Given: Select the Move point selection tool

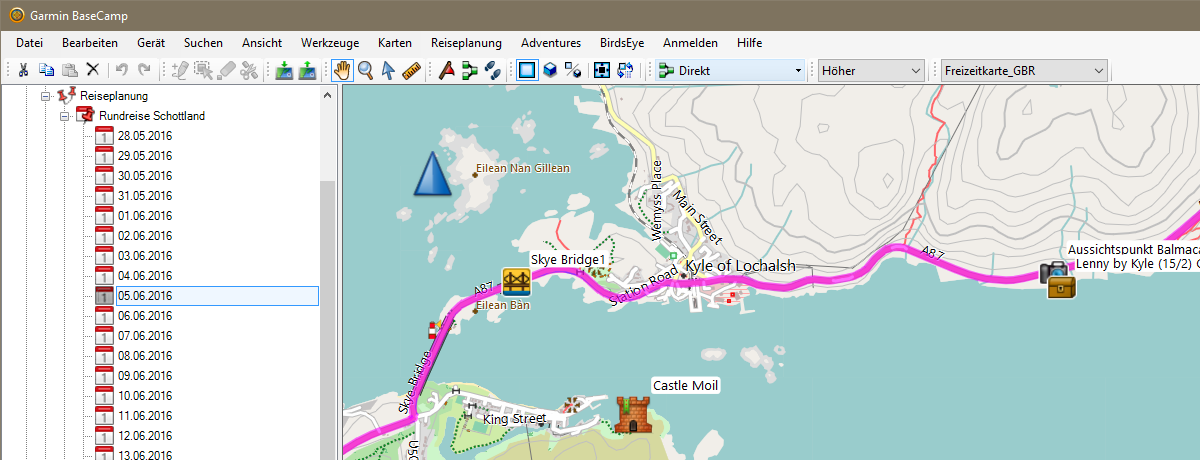Looking at the screenshot, I should pos(203,70).
